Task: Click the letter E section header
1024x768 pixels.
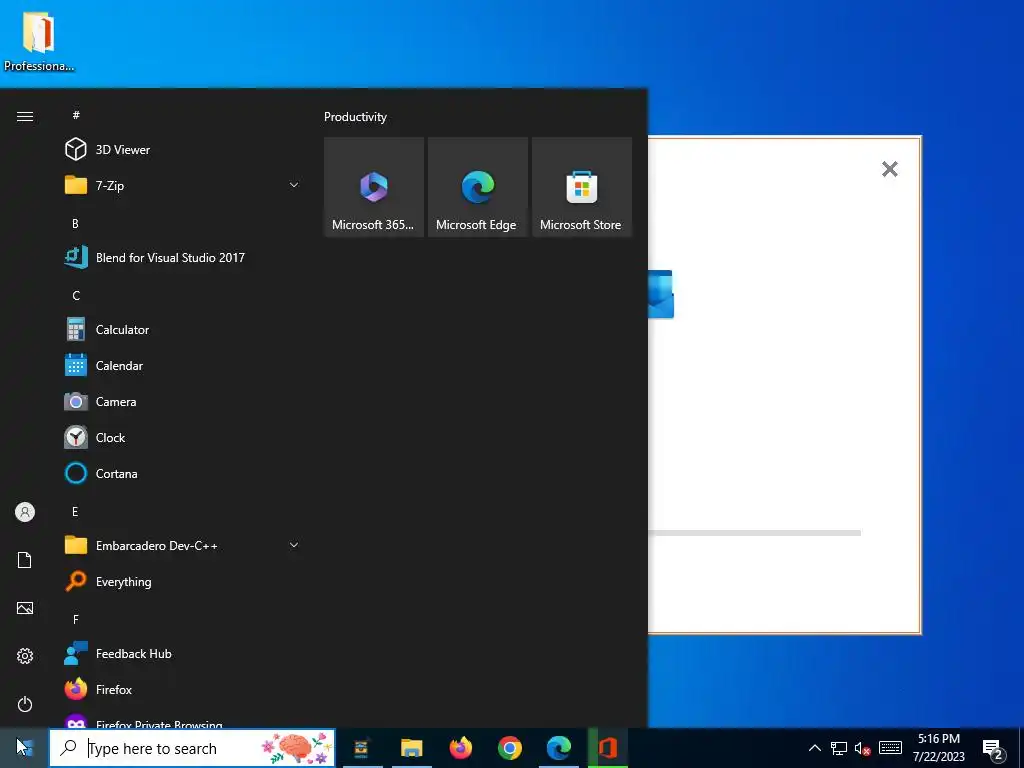Action: tap(75, 511)
